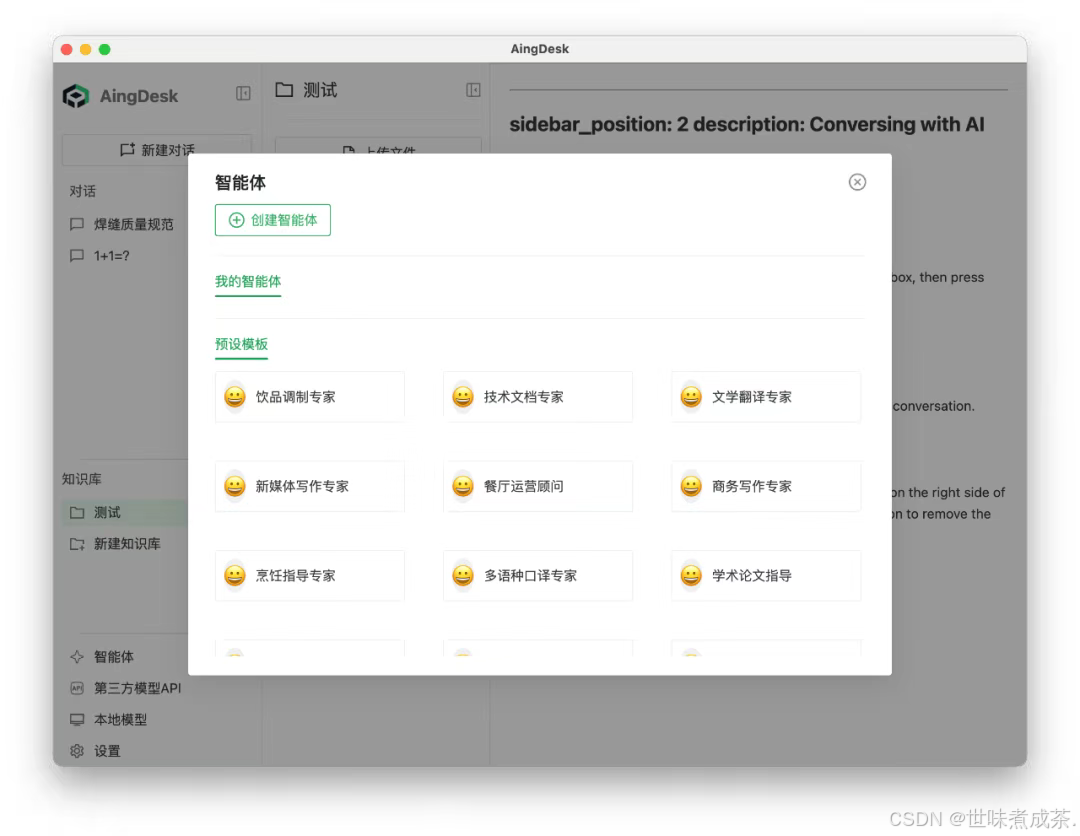The image size is (1080, 836).
Task: Close the 智能体 dialog with the X icon
Action: pos(857,182)
